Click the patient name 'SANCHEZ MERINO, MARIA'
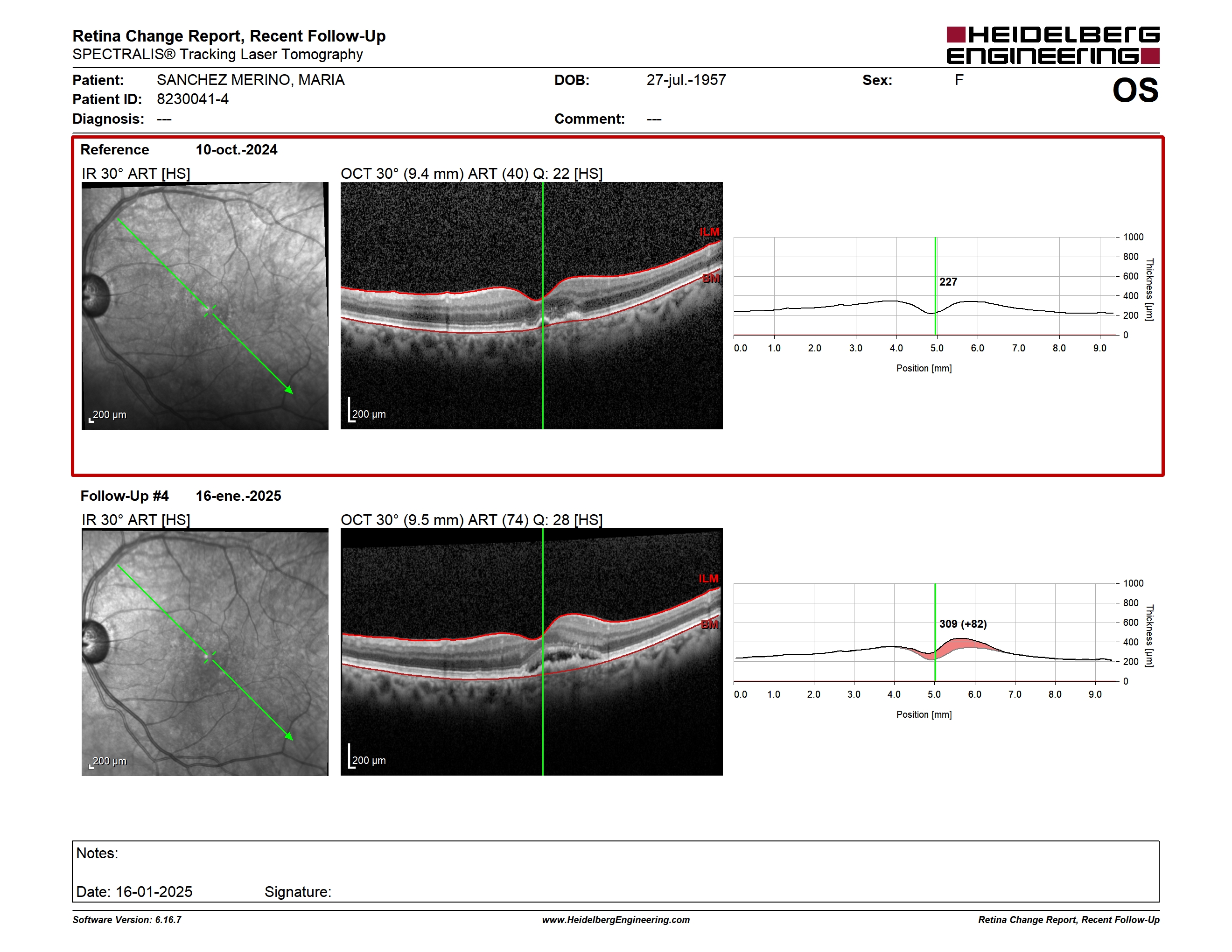This screenshot has height=952, width=1232. coord(251,80)
